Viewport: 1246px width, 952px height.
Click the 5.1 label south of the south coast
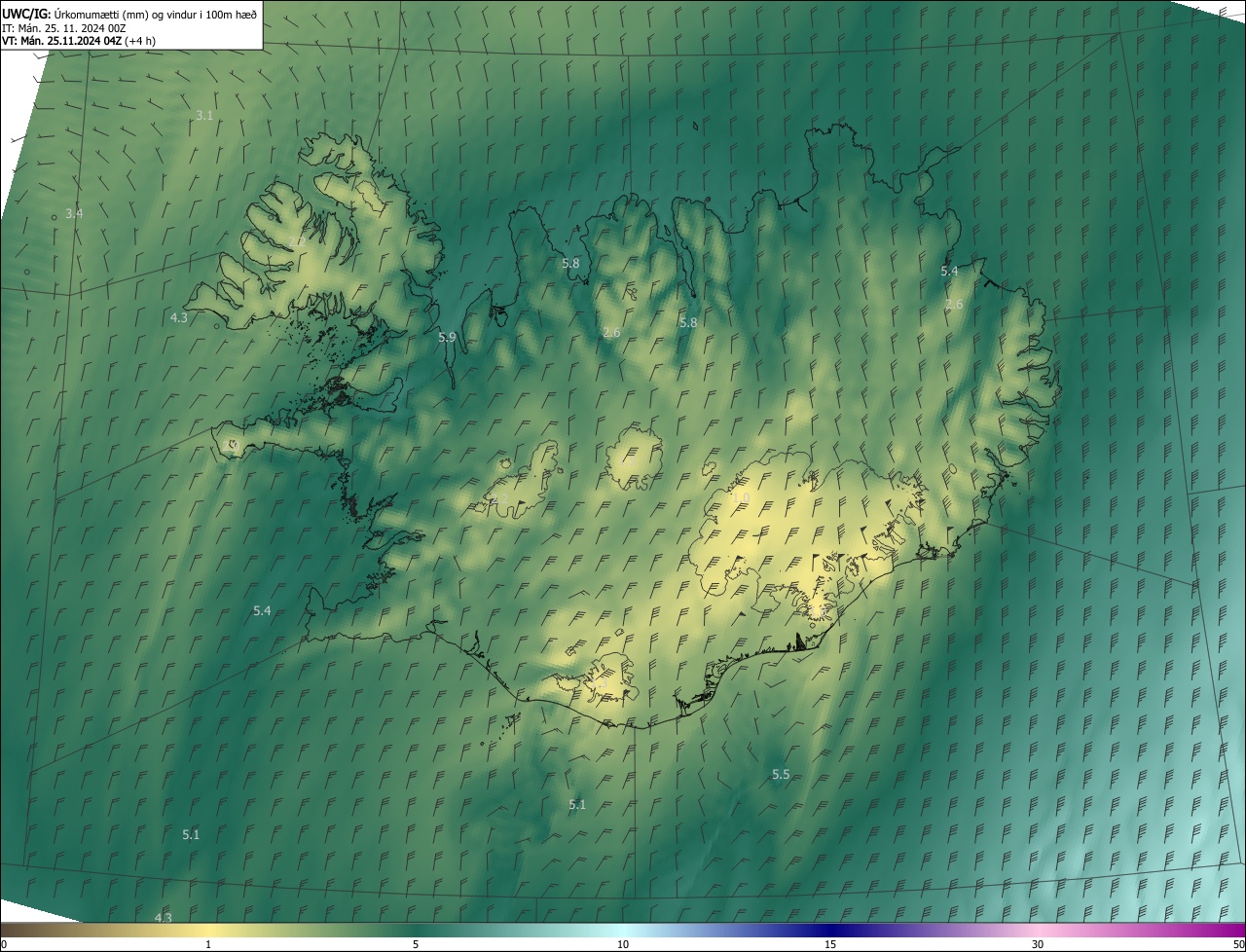coord(577,804)
